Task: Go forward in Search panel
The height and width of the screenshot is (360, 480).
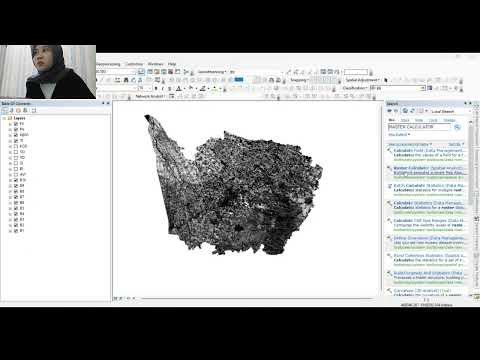Action: coord(396,111)
